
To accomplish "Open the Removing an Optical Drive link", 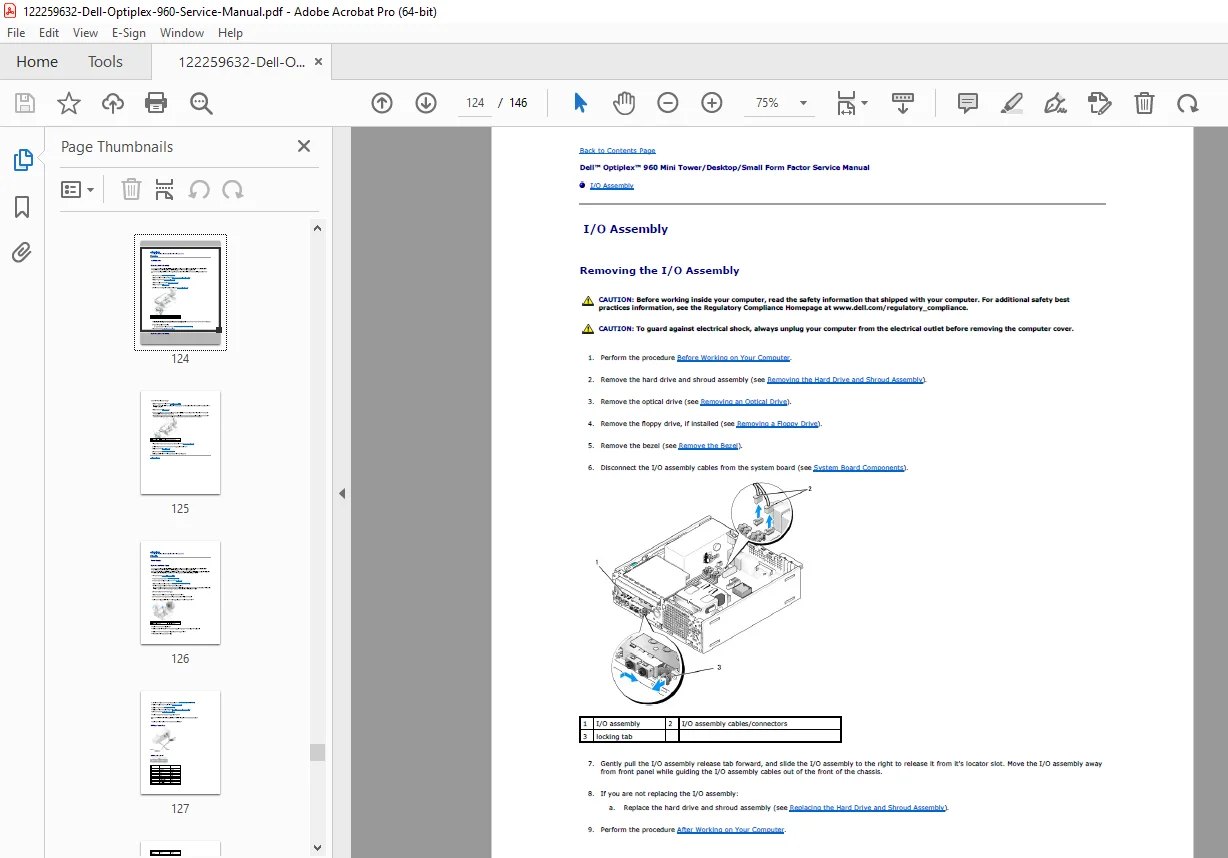I will coord(744,402).
